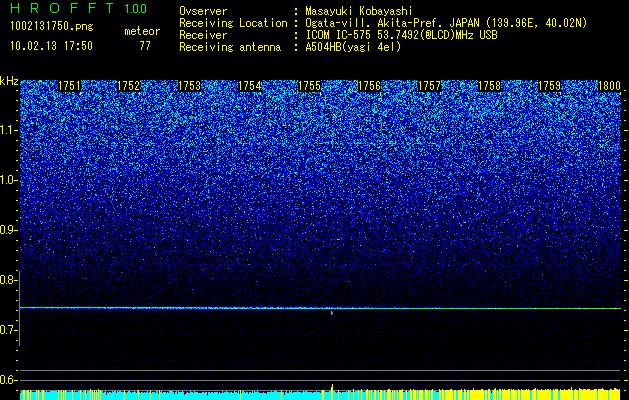Click the observer name Masayuki Kobayashi
The image size is (629, 400).
358,11
